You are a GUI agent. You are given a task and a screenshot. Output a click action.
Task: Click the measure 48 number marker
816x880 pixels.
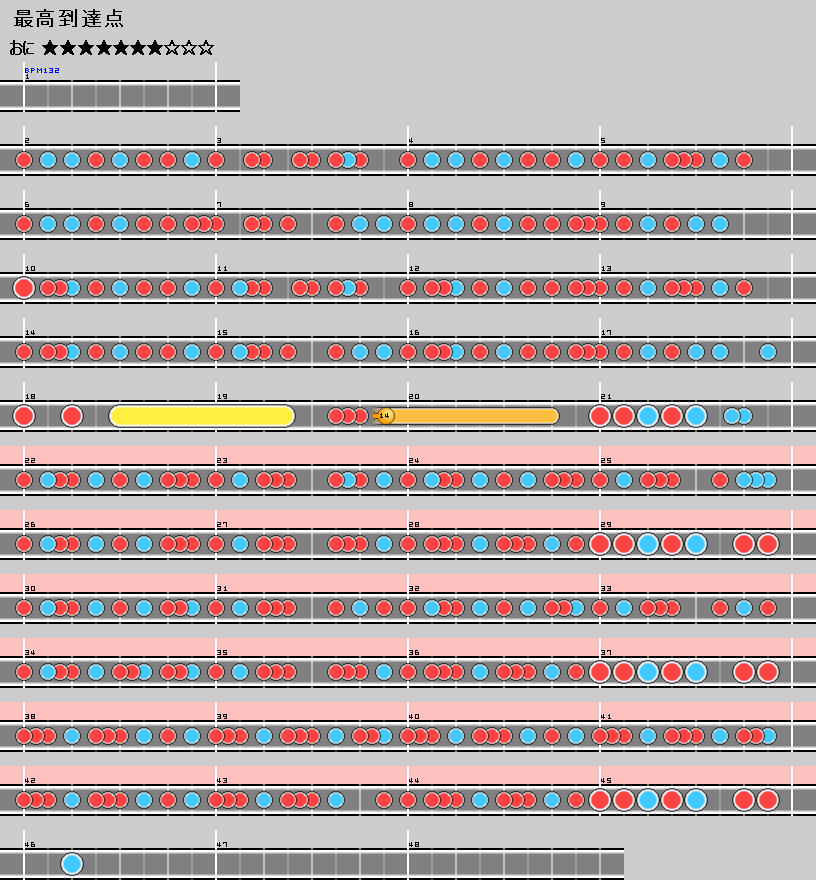tap(414, 845)
